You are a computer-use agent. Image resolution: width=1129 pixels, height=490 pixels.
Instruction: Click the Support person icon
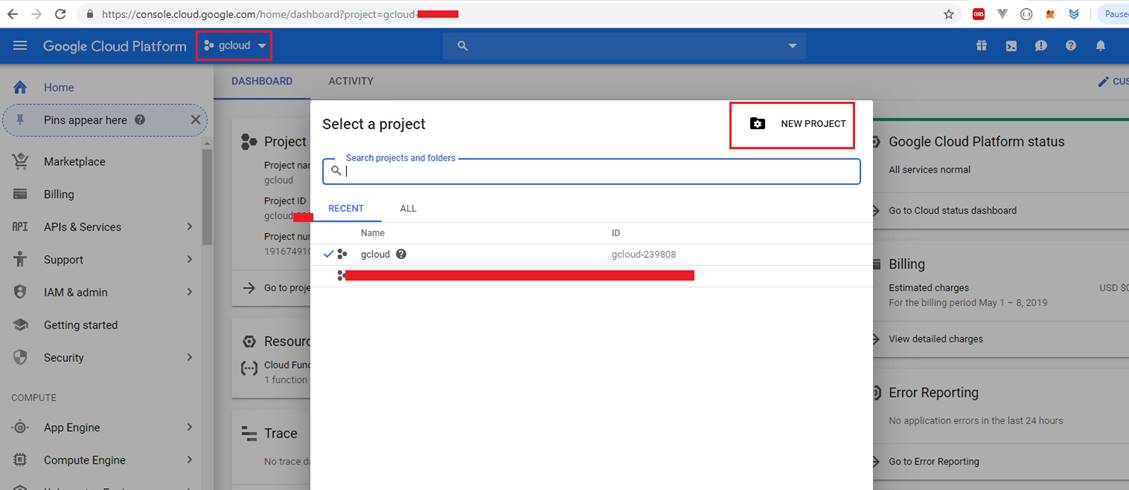pos(20,259)
